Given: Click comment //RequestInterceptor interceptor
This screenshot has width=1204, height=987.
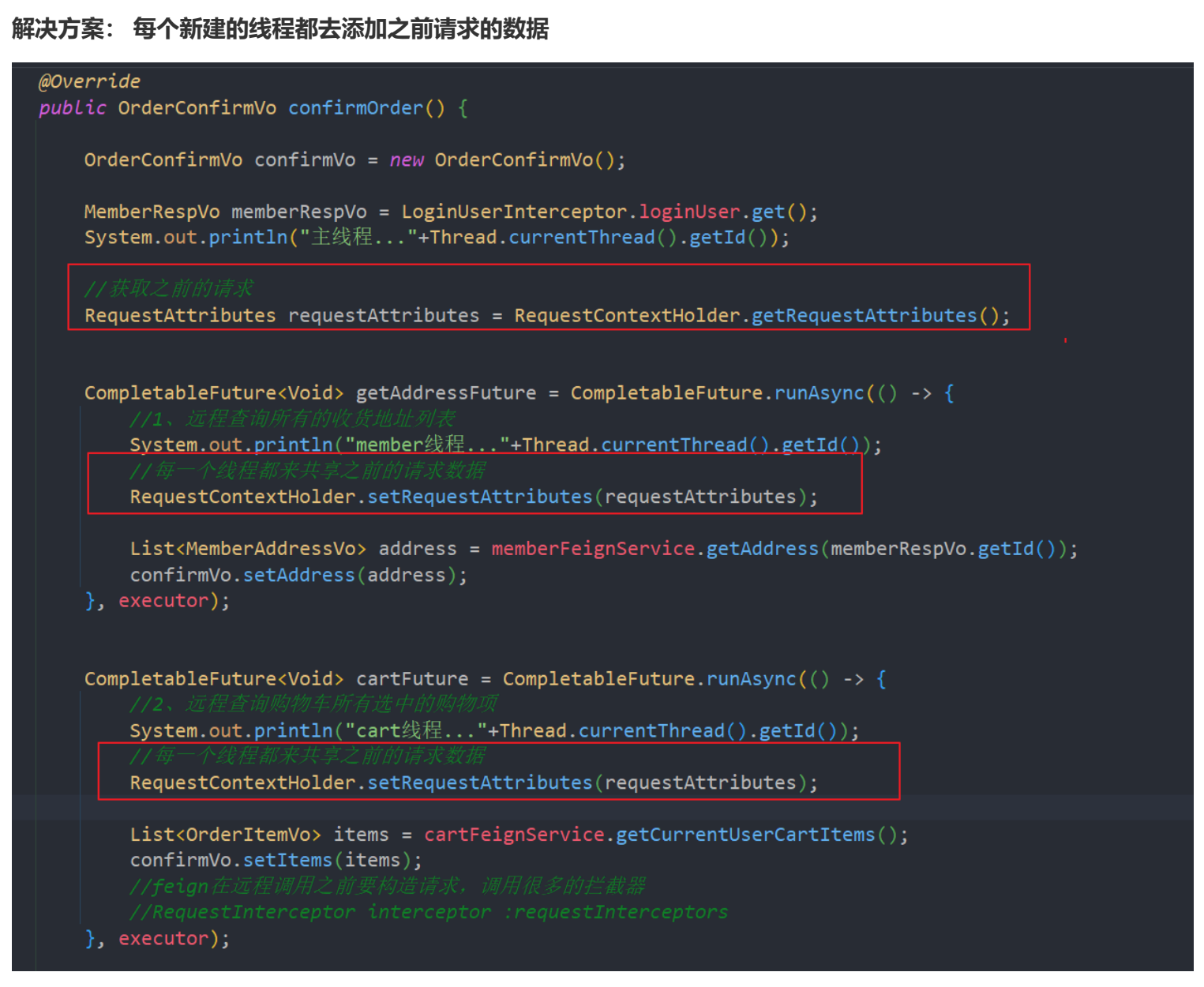Looking at the screenshot, I should 429,912.
